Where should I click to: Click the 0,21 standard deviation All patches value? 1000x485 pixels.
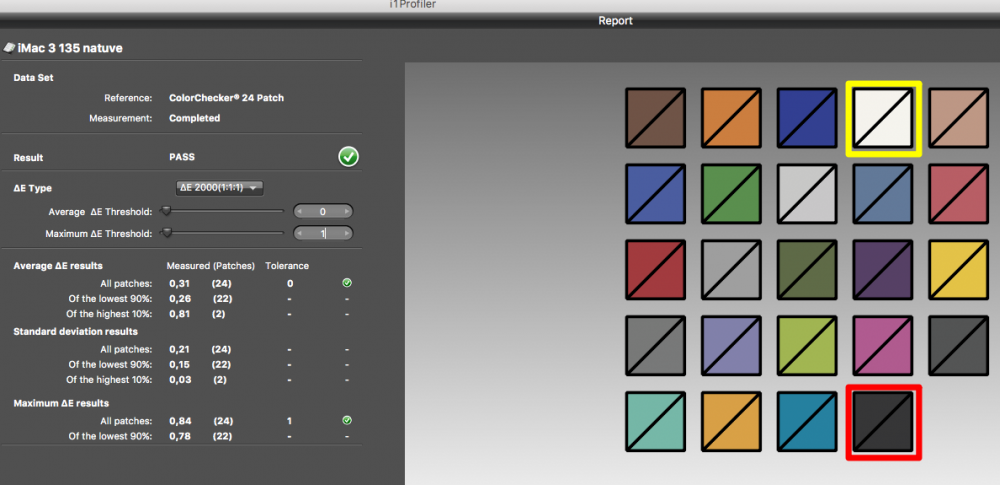[180, 349]
